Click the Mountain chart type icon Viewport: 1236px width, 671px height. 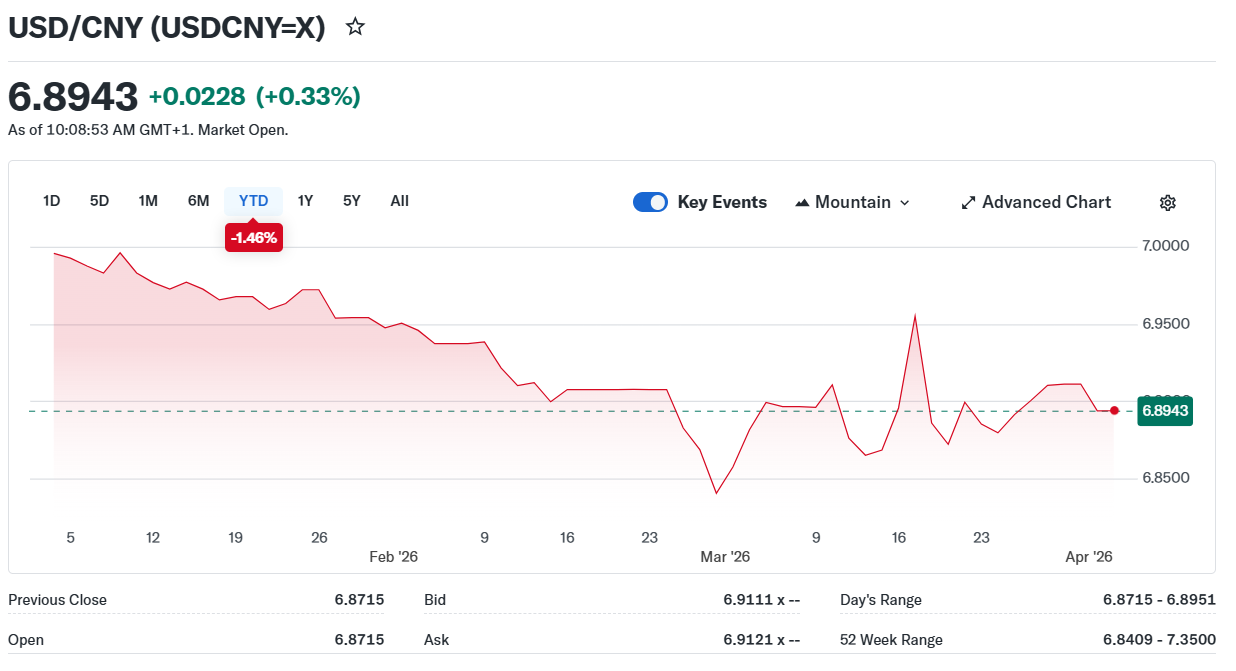(802, 203)
